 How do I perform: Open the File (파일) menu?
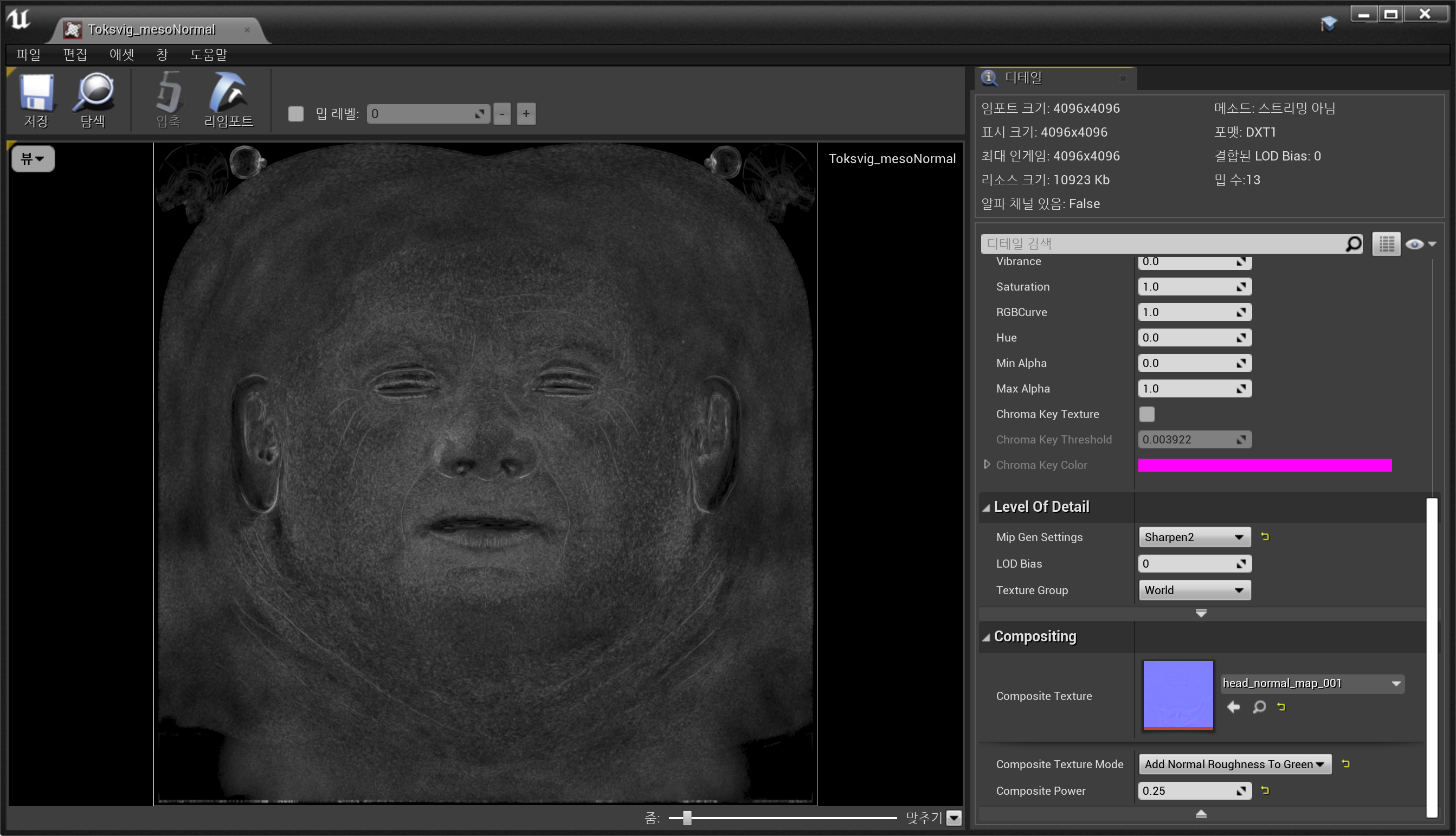28,55
